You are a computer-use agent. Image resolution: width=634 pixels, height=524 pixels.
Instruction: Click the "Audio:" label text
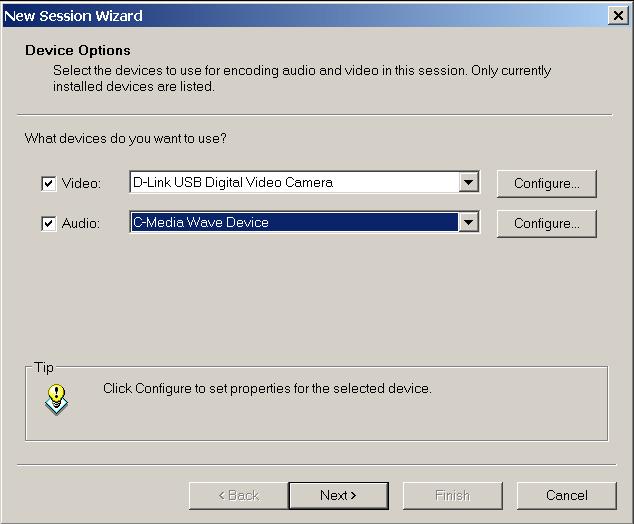pyautogui.click(x=81, y=224)
